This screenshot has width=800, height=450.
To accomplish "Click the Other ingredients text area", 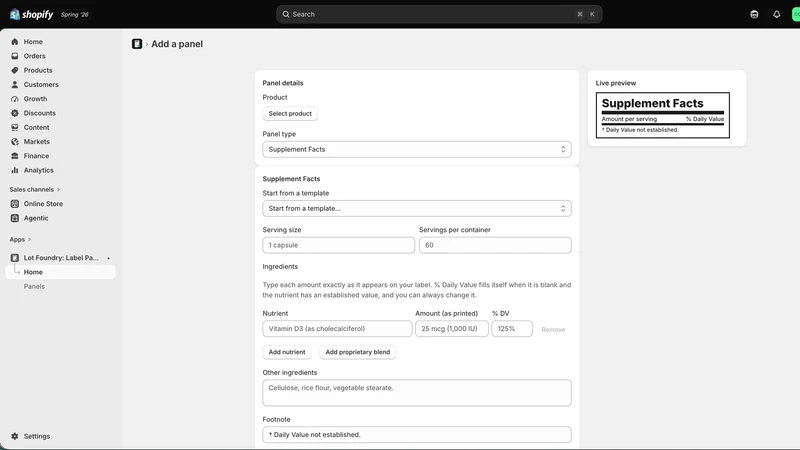I will coord(417,393).
